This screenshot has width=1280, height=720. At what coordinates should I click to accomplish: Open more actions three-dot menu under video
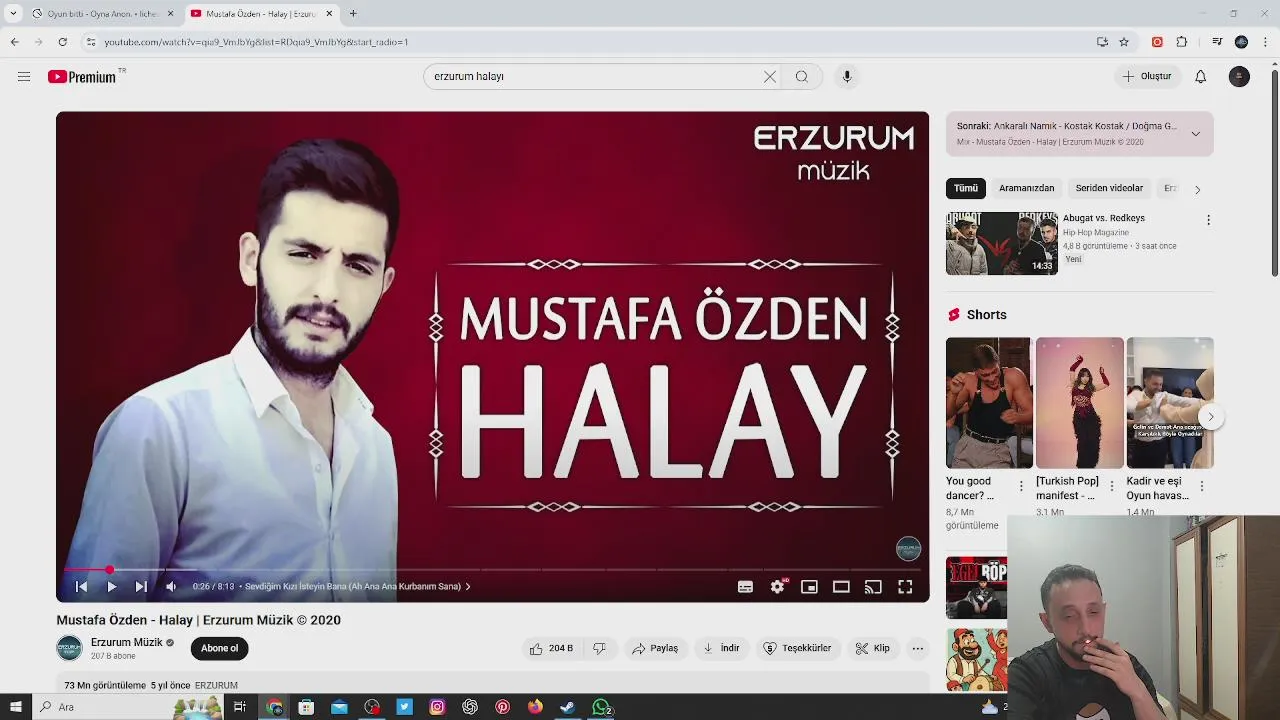pos(917,648)
